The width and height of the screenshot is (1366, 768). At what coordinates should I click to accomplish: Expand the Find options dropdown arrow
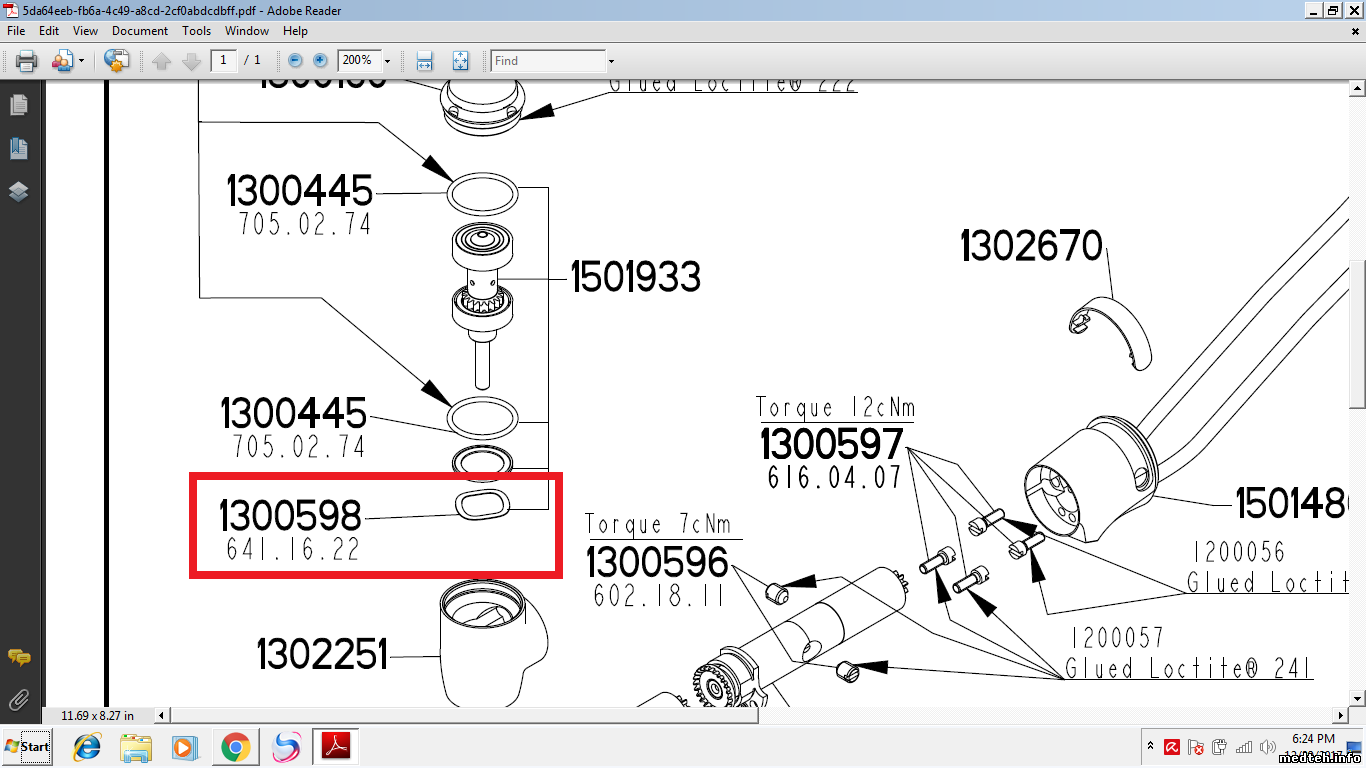[611, 61]
